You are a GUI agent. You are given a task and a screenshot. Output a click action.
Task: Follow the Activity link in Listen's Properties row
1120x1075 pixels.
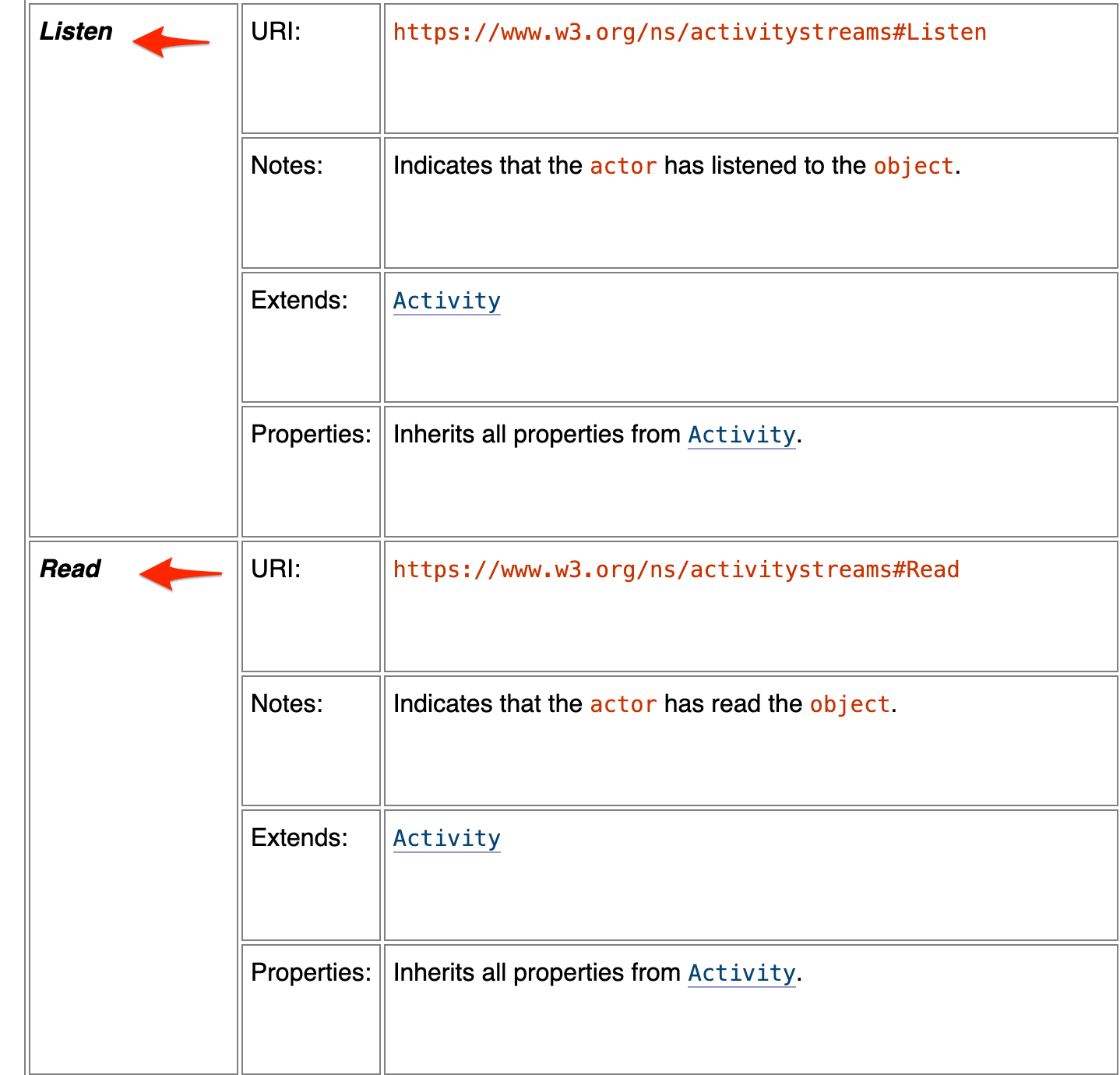(x=741, y=435)
